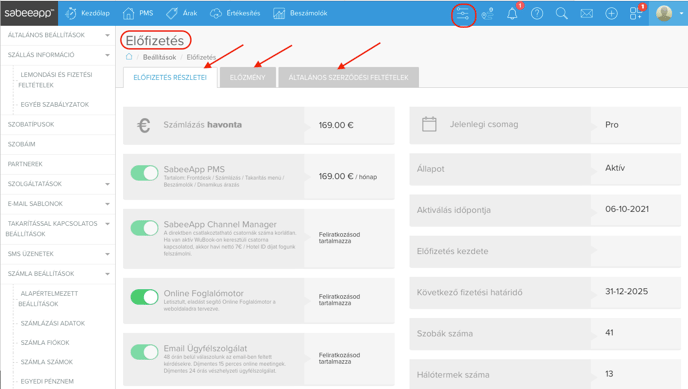Open the user account dropdown arrow
This screenshot has height=389, width=688.
(x=681, y=14)
